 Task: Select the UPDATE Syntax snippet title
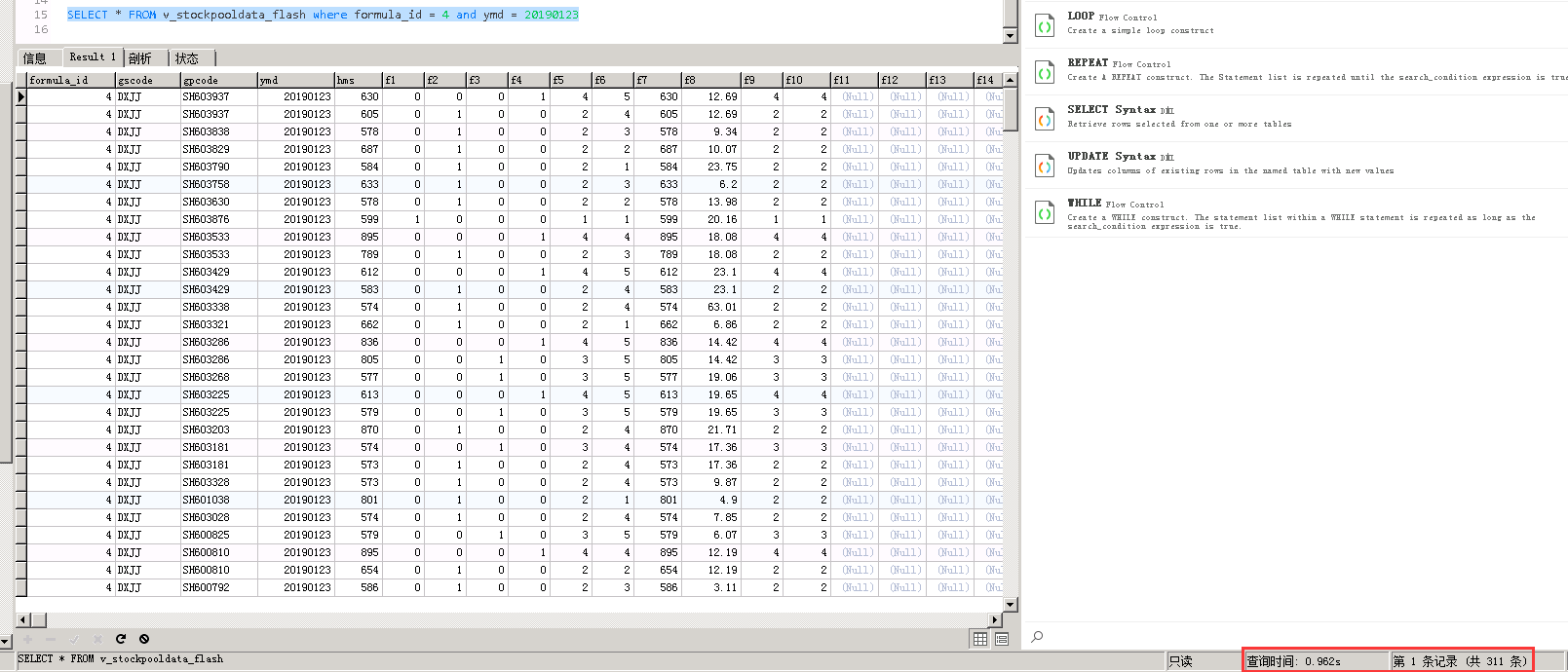pos(1121,157)
